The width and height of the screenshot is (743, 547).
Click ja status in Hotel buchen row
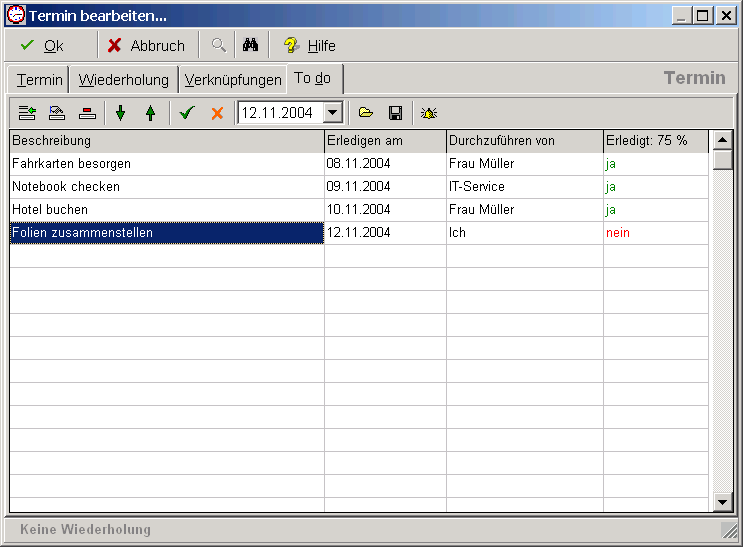656,210
